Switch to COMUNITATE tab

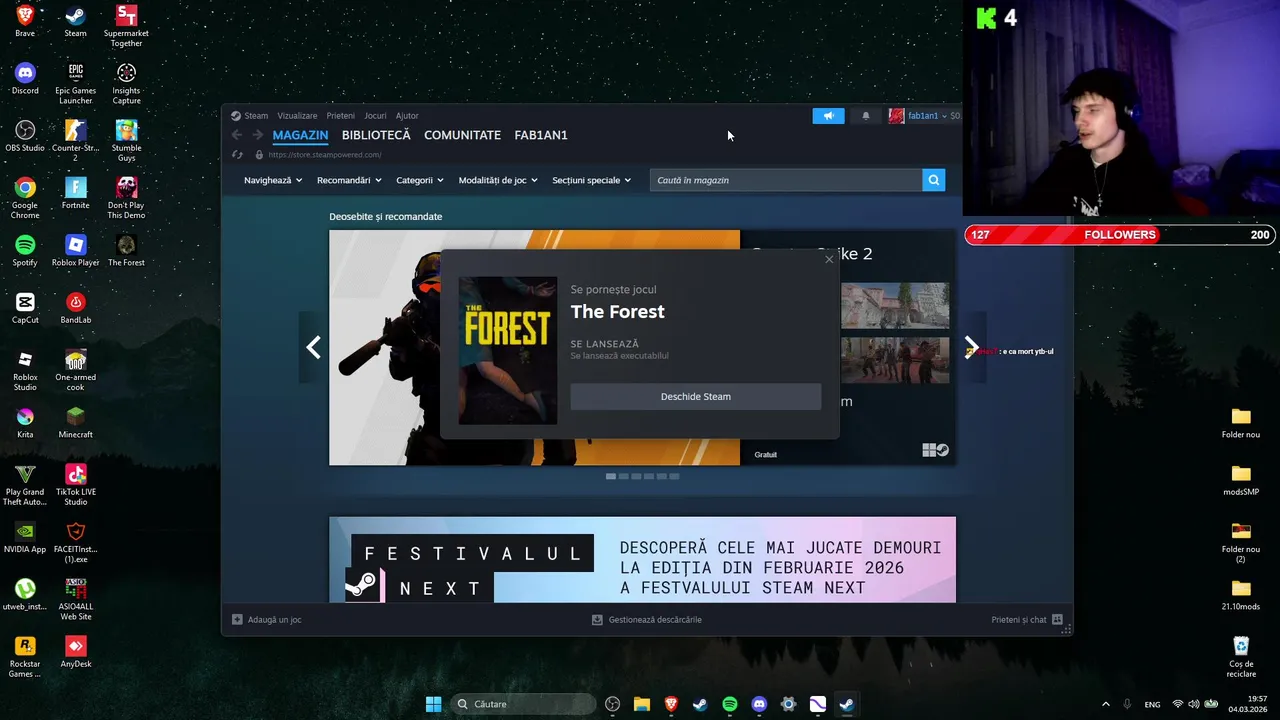click(x=462, y=135)
